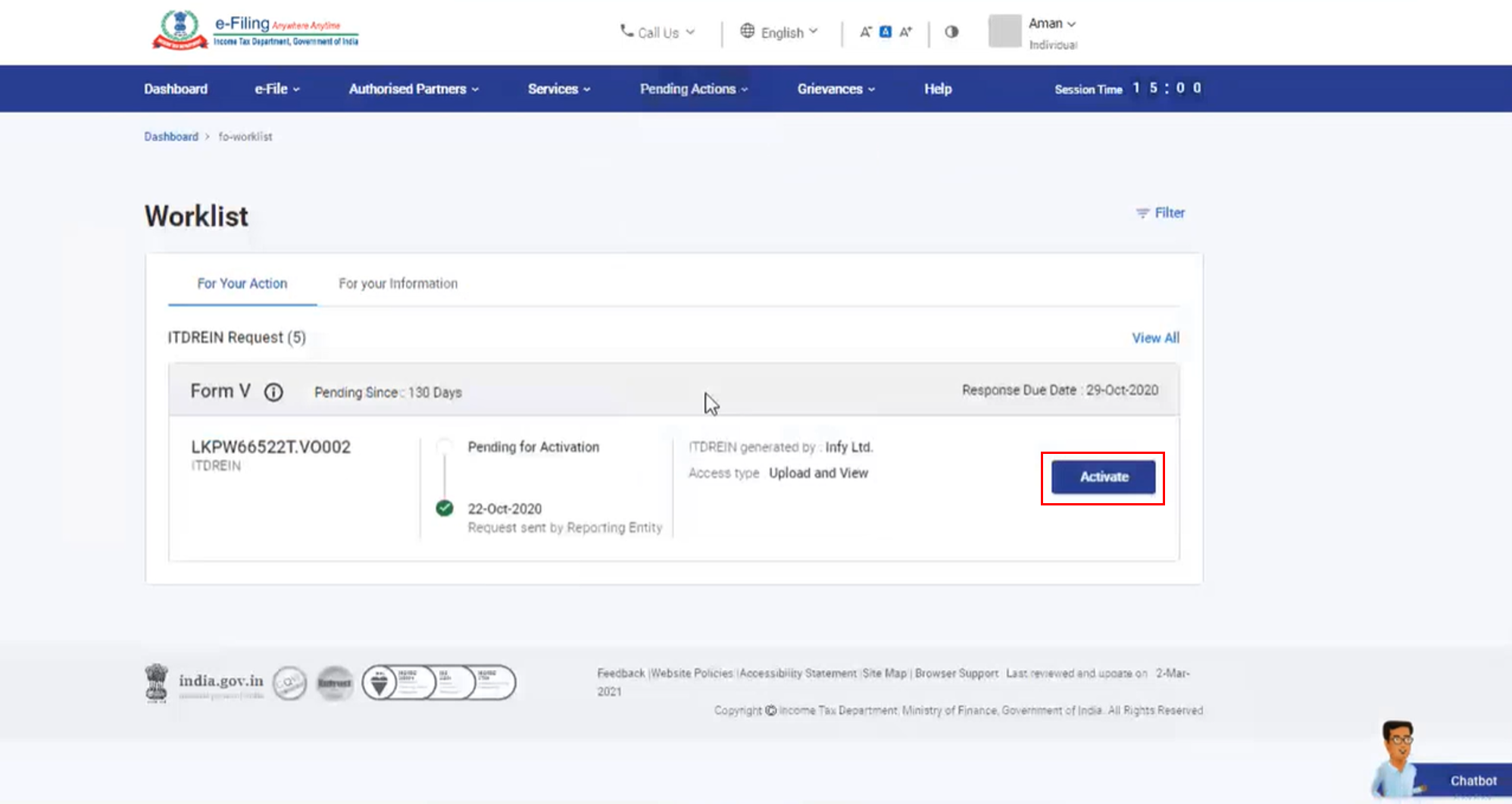Screen dimensions: 1512x804
Task: Expand the Aman user account menu
Action: tap(1051, 23)
